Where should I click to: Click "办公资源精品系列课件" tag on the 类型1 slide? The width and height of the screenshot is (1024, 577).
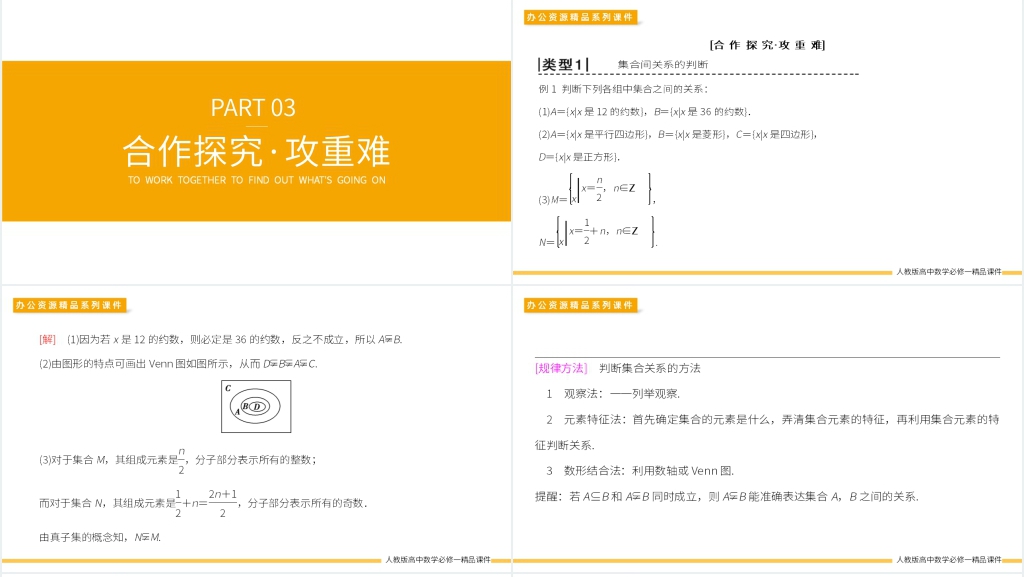[x=581, y=17]
